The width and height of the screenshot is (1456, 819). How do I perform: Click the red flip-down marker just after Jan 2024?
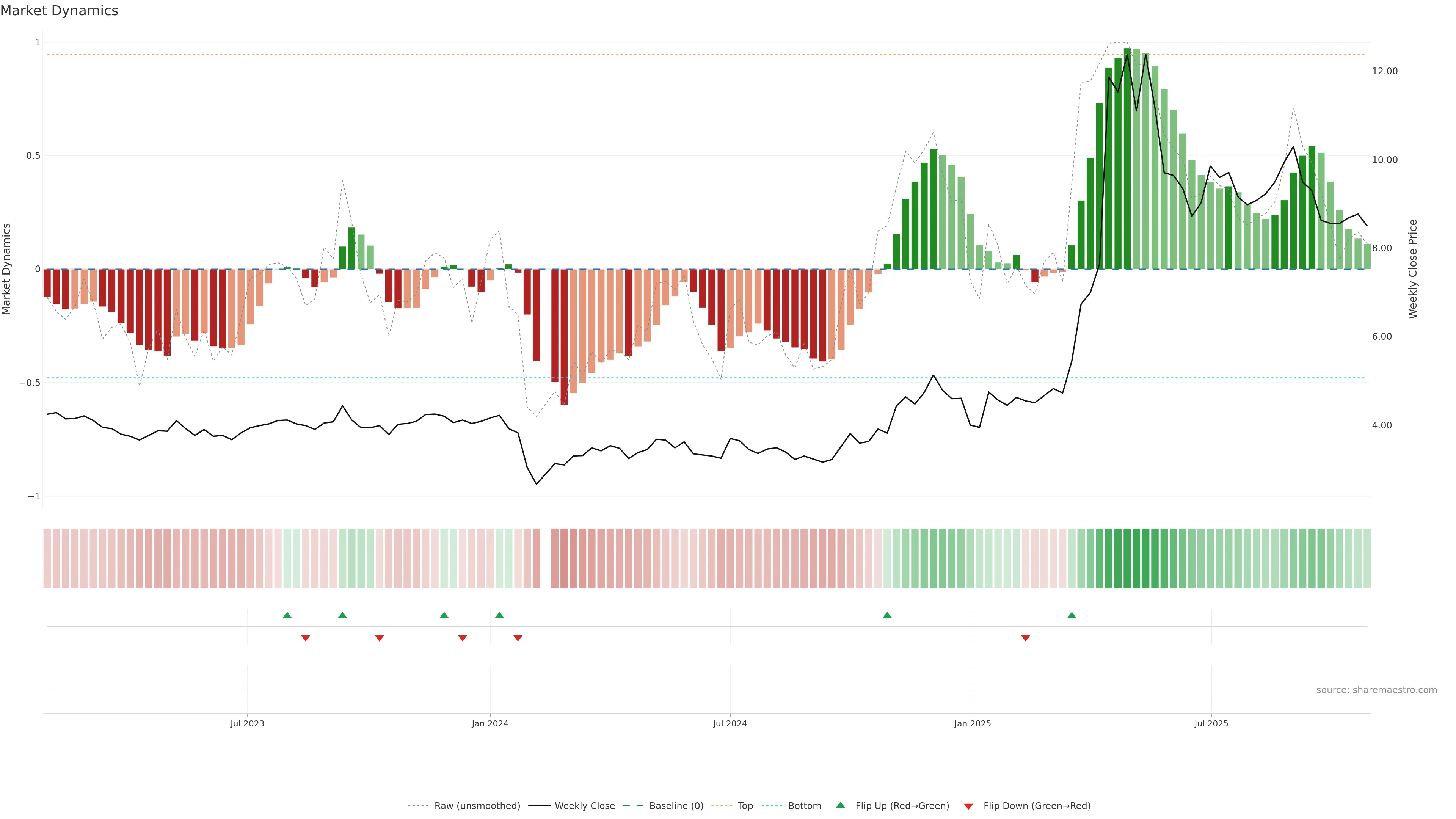tap(518, 638)
